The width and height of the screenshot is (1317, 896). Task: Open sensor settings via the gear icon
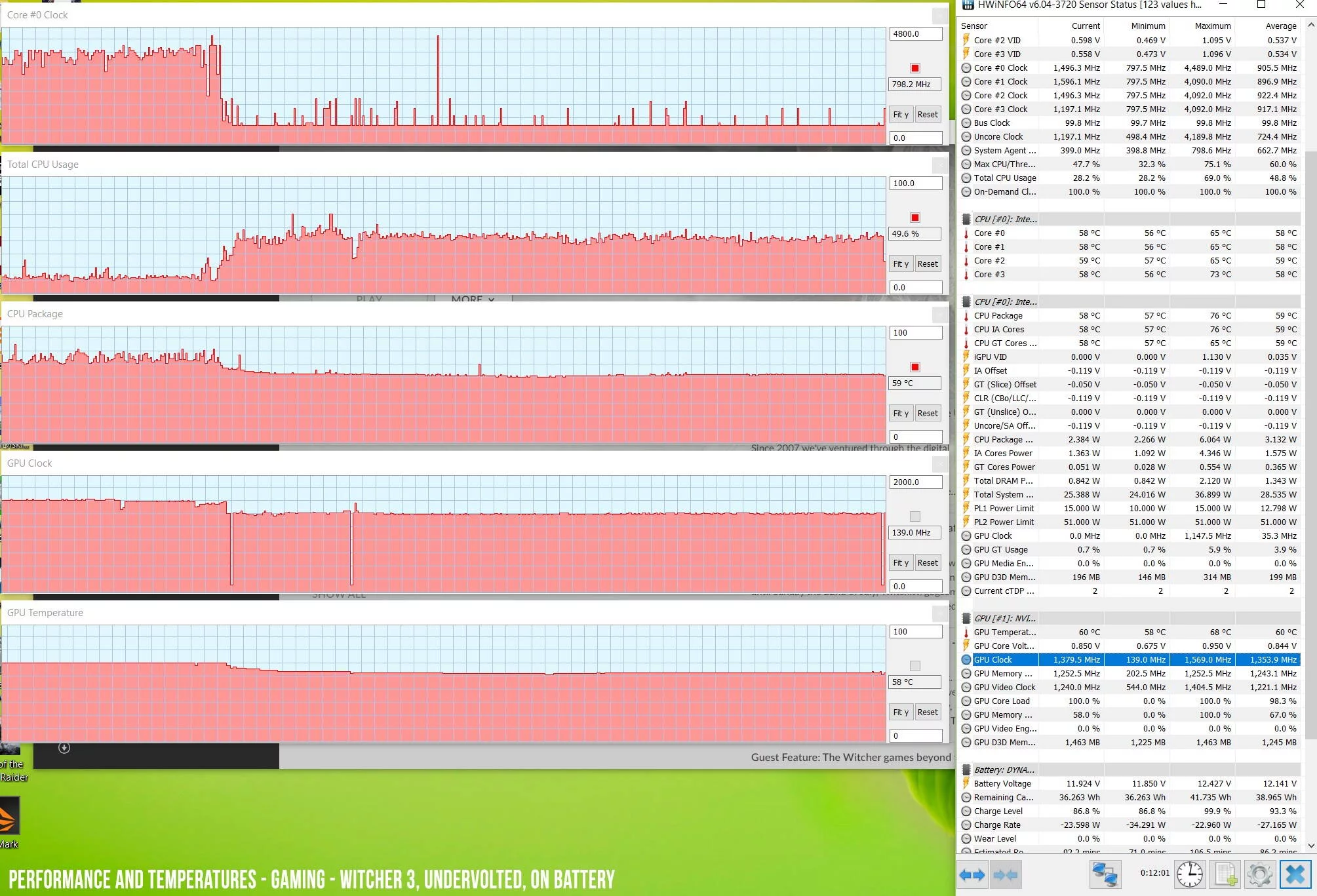pos(1259,875)
